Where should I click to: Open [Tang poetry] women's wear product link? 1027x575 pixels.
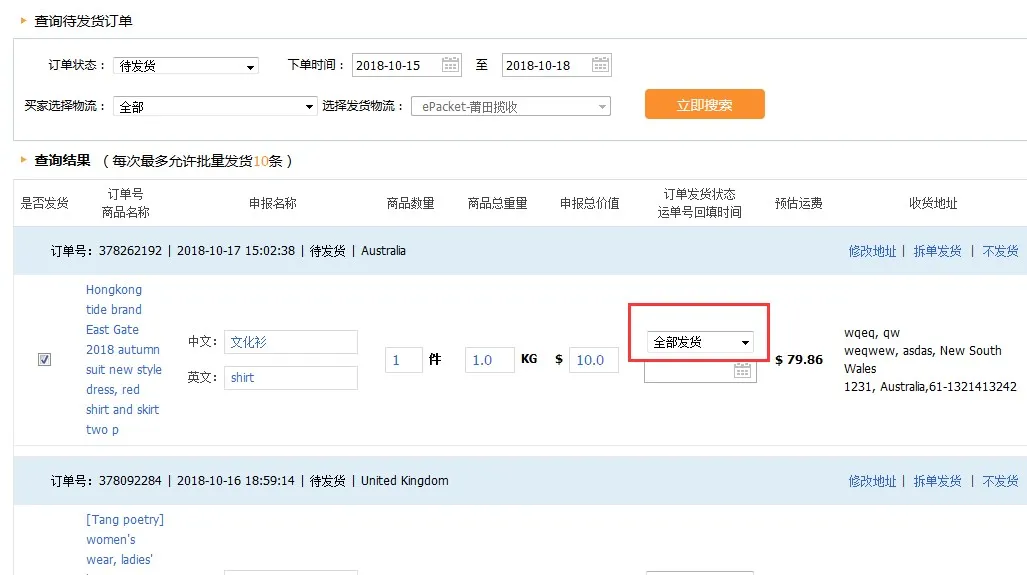click(x=124, y=540)
